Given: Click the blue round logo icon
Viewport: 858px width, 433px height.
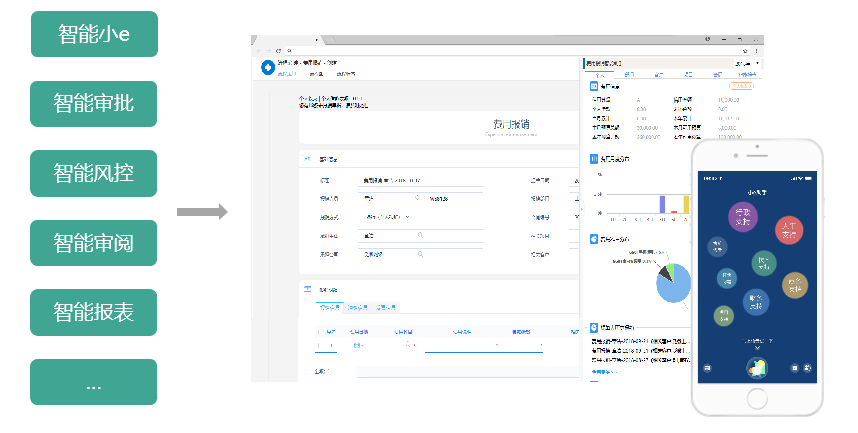Looking at the screenshot, I should (x=267, y=68).
